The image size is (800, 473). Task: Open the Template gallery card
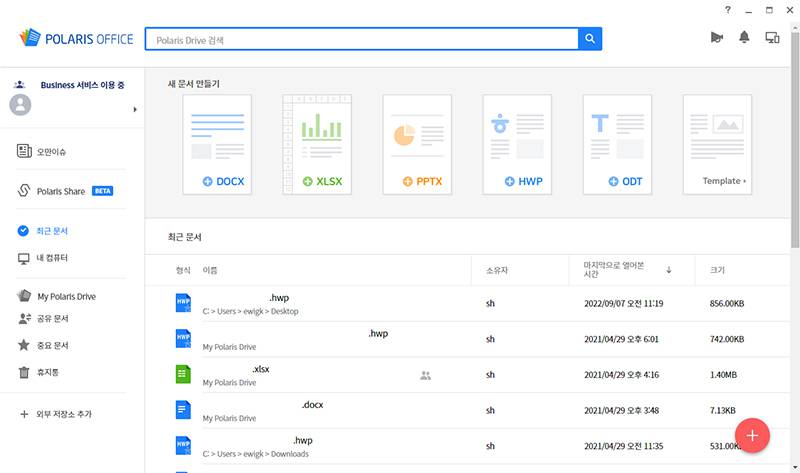coord(717,144)
